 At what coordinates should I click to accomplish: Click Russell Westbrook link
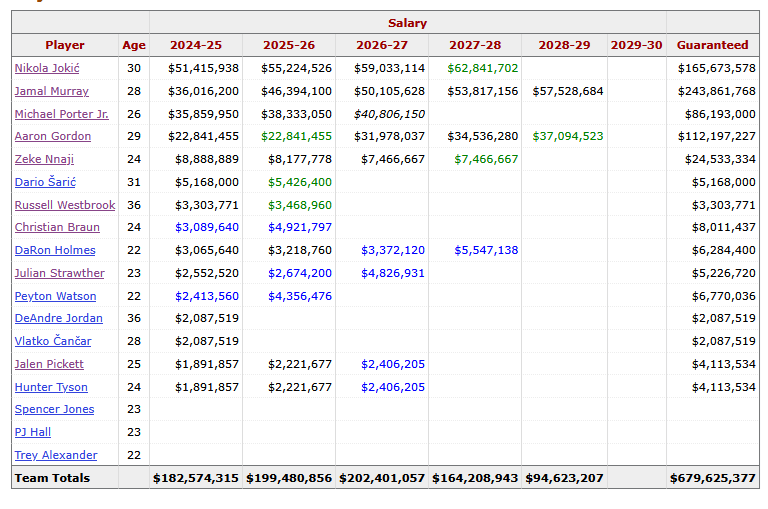point(65,205)
